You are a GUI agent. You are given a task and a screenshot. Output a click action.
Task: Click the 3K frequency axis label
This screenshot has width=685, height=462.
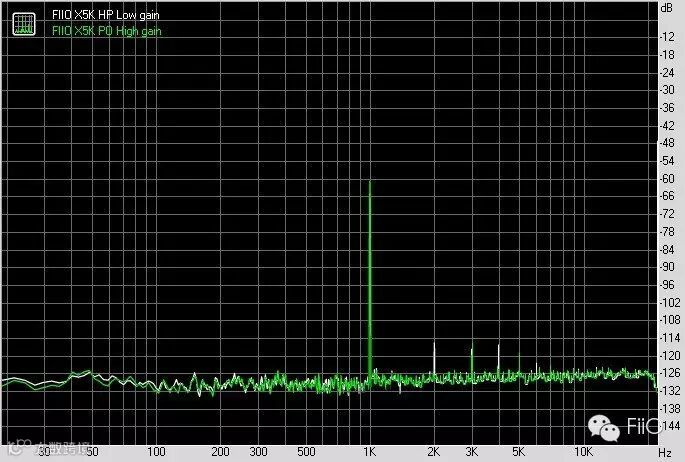point(471,452)
